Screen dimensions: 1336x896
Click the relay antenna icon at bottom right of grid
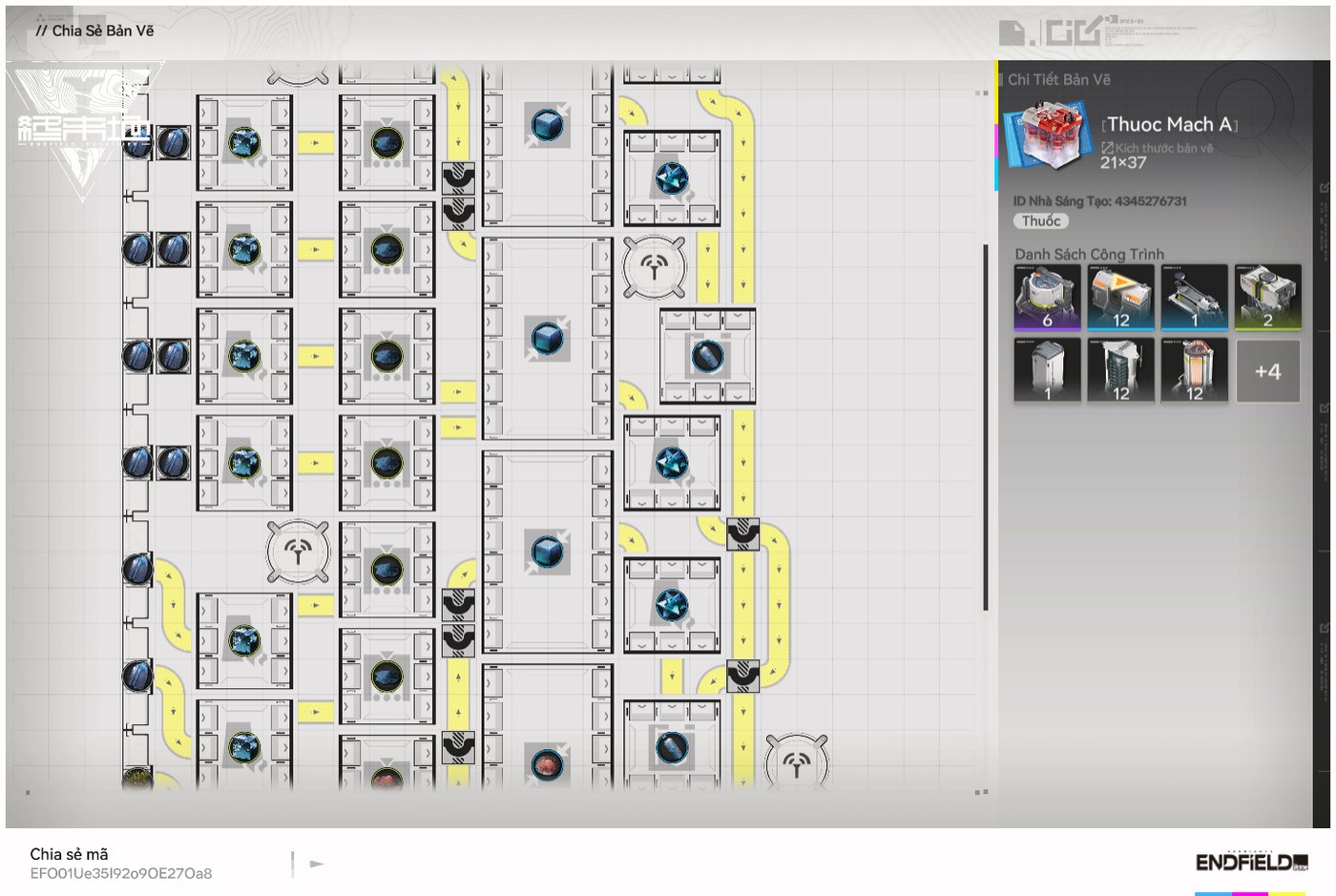tap(797, 761)
